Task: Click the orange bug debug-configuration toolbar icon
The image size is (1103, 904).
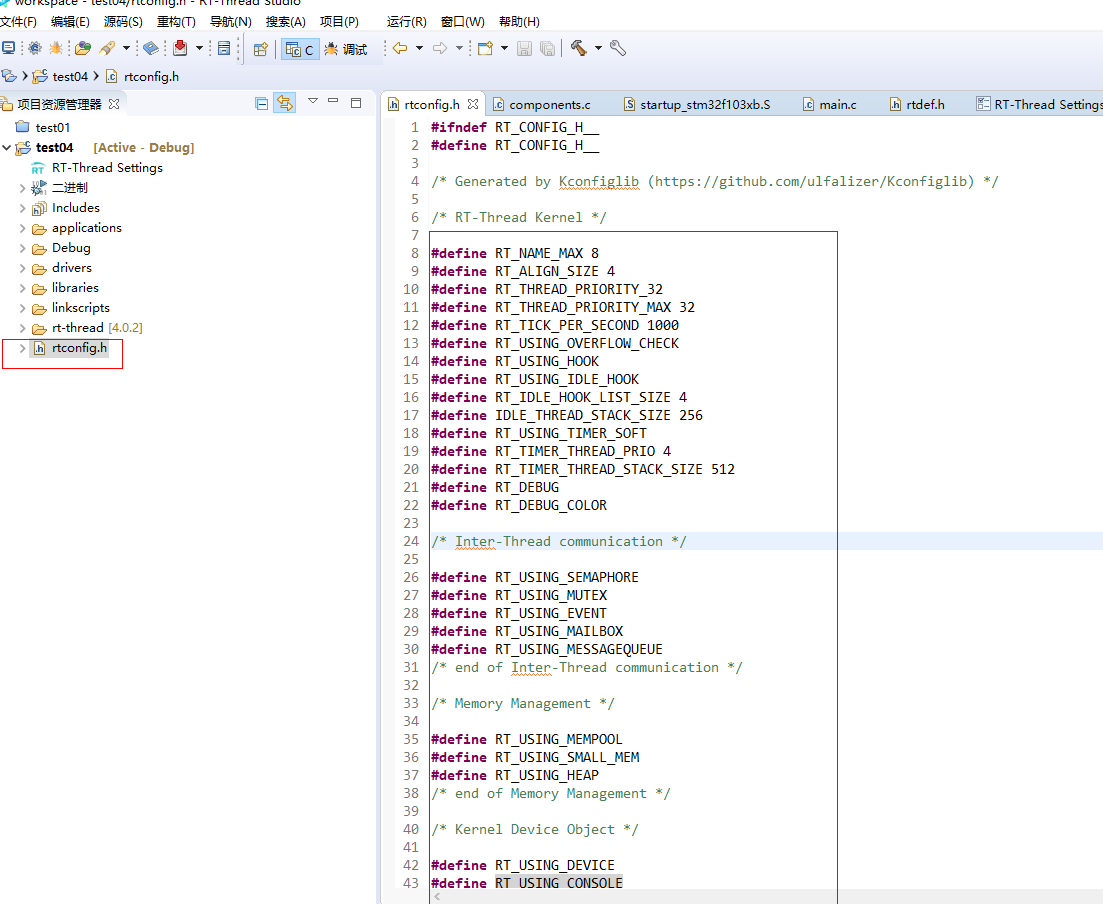Action: 56,48
